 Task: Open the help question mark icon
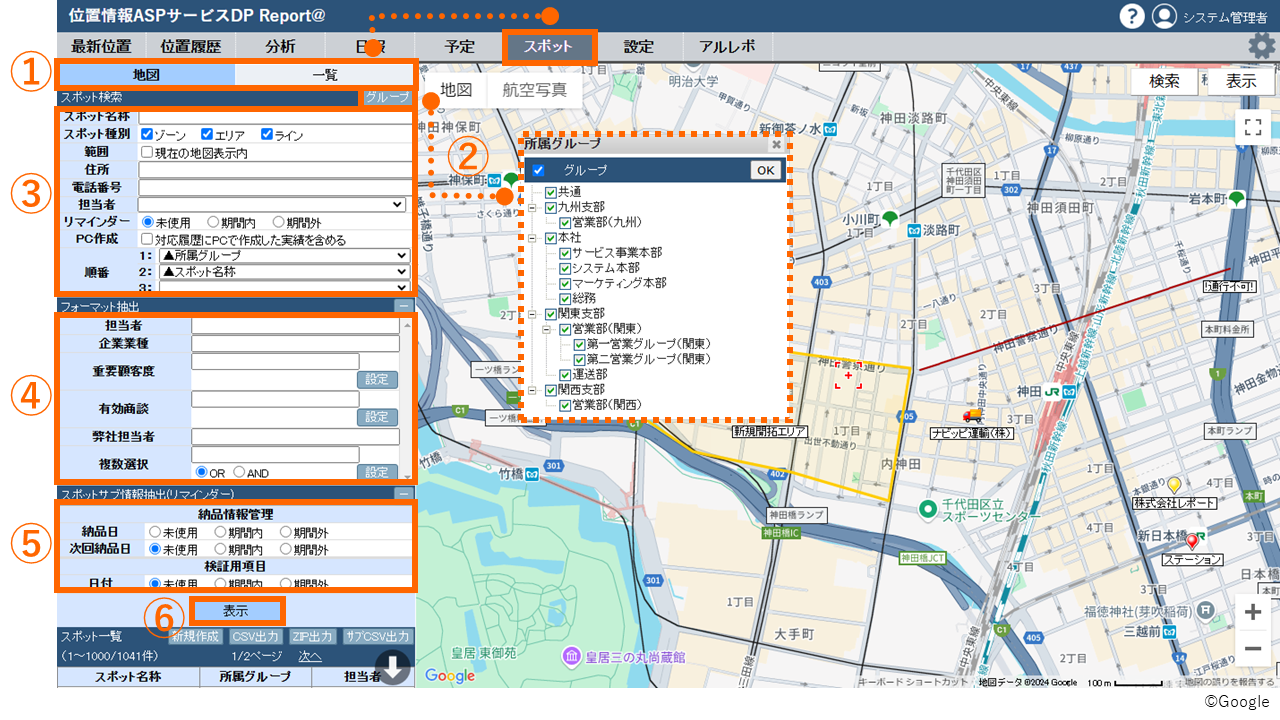coord(1131,16)
